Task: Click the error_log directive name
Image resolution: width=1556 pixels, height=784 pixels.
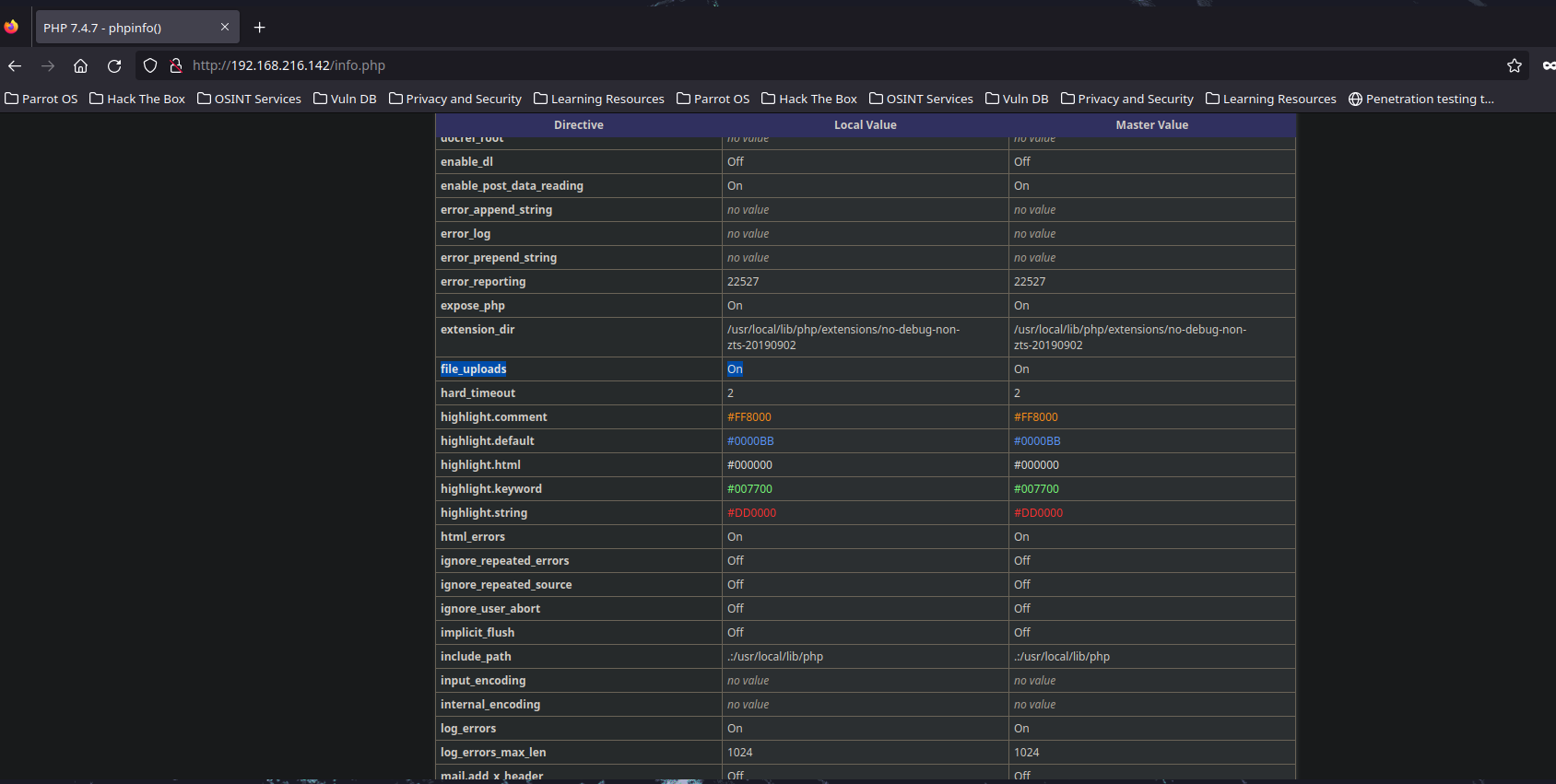Action: (466, 234)
